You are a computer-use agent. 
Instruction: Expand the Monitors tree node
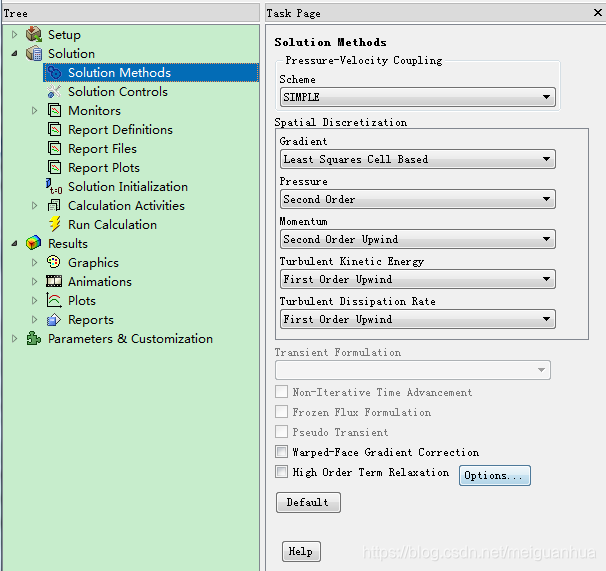35,111
